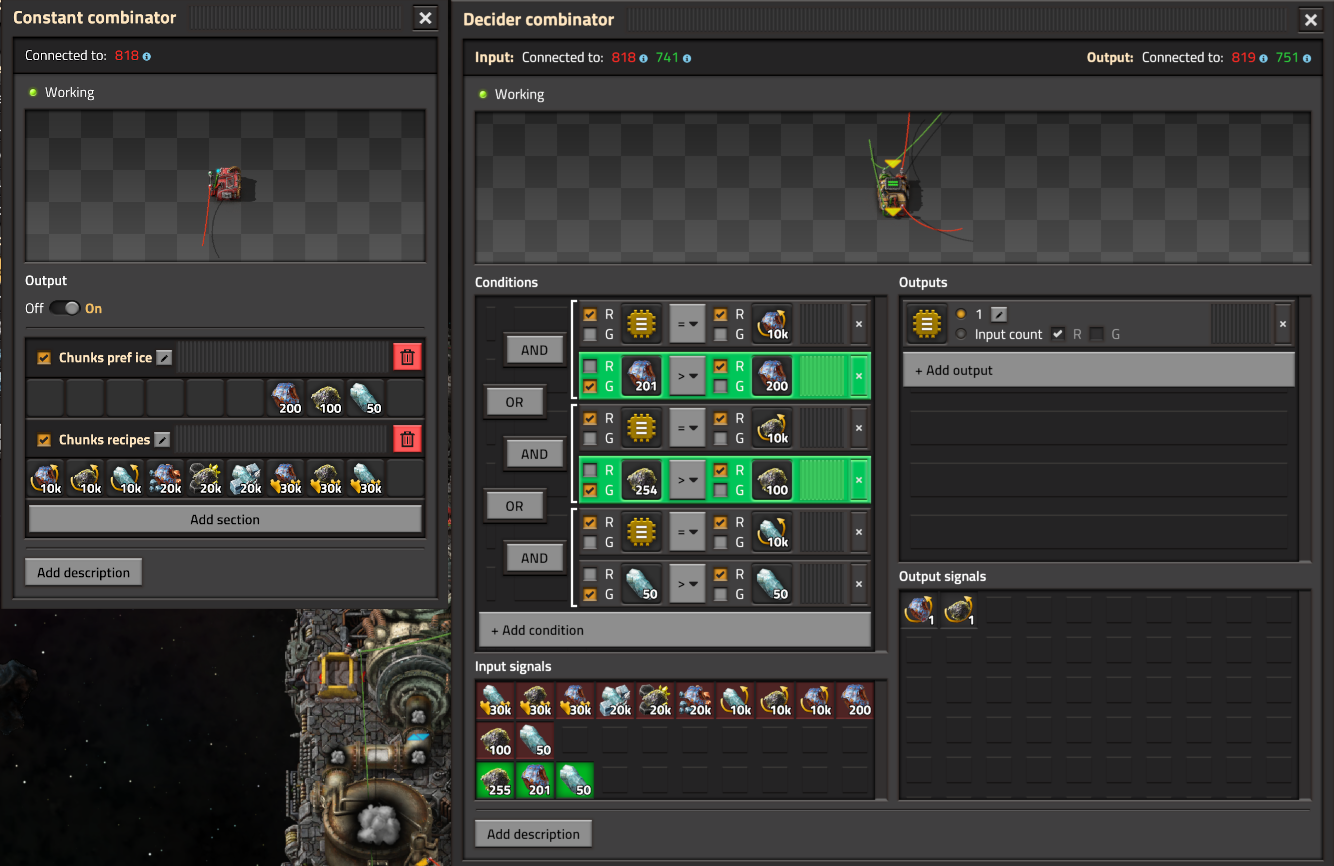Image resolution: width=1334 pixels, height=866 pixels.
Task: Toggle red wire checkbox left of the 254 signal
Action: [590, 470]
